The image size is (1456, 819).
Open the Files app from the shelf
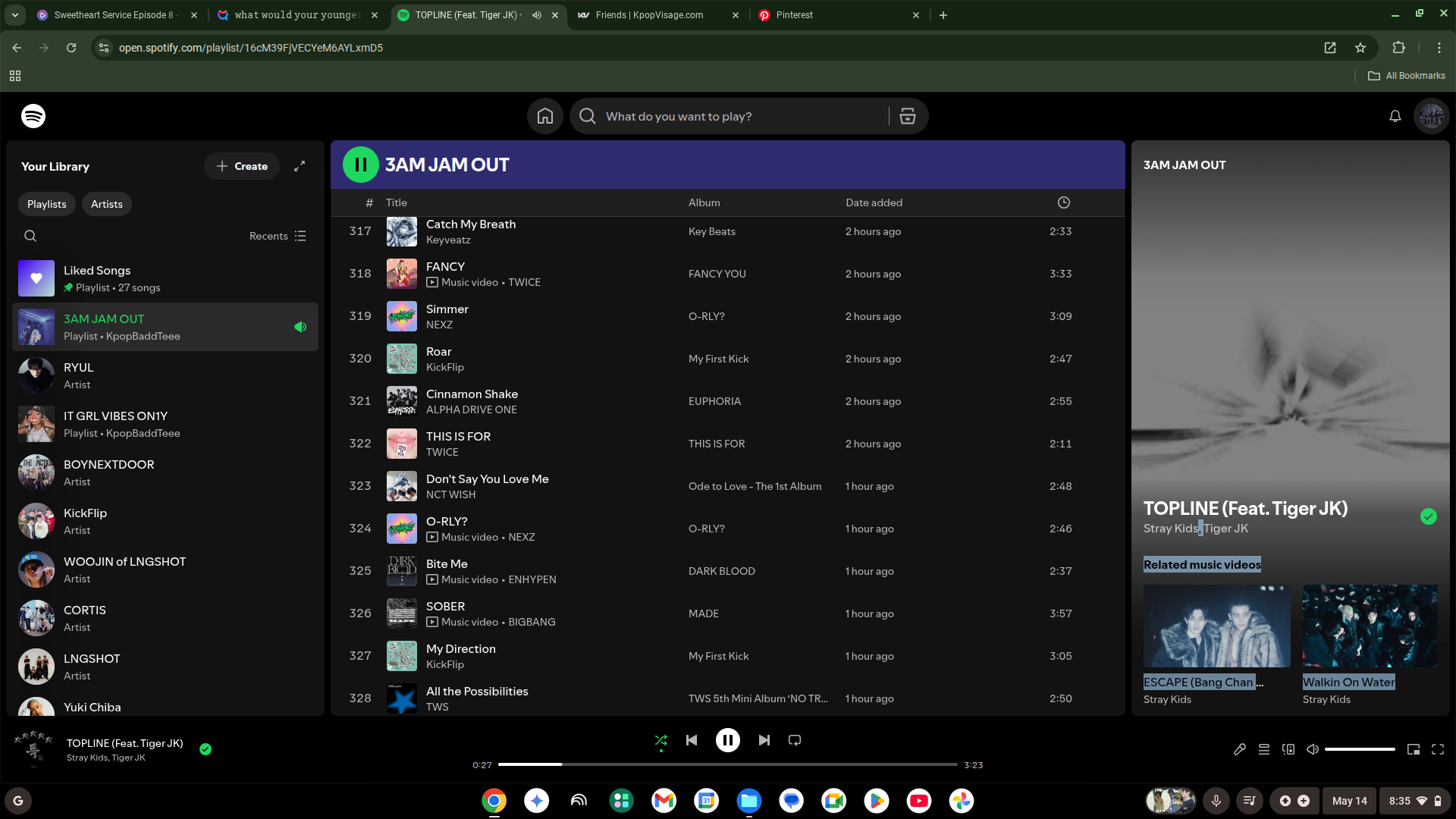point(749,801)
